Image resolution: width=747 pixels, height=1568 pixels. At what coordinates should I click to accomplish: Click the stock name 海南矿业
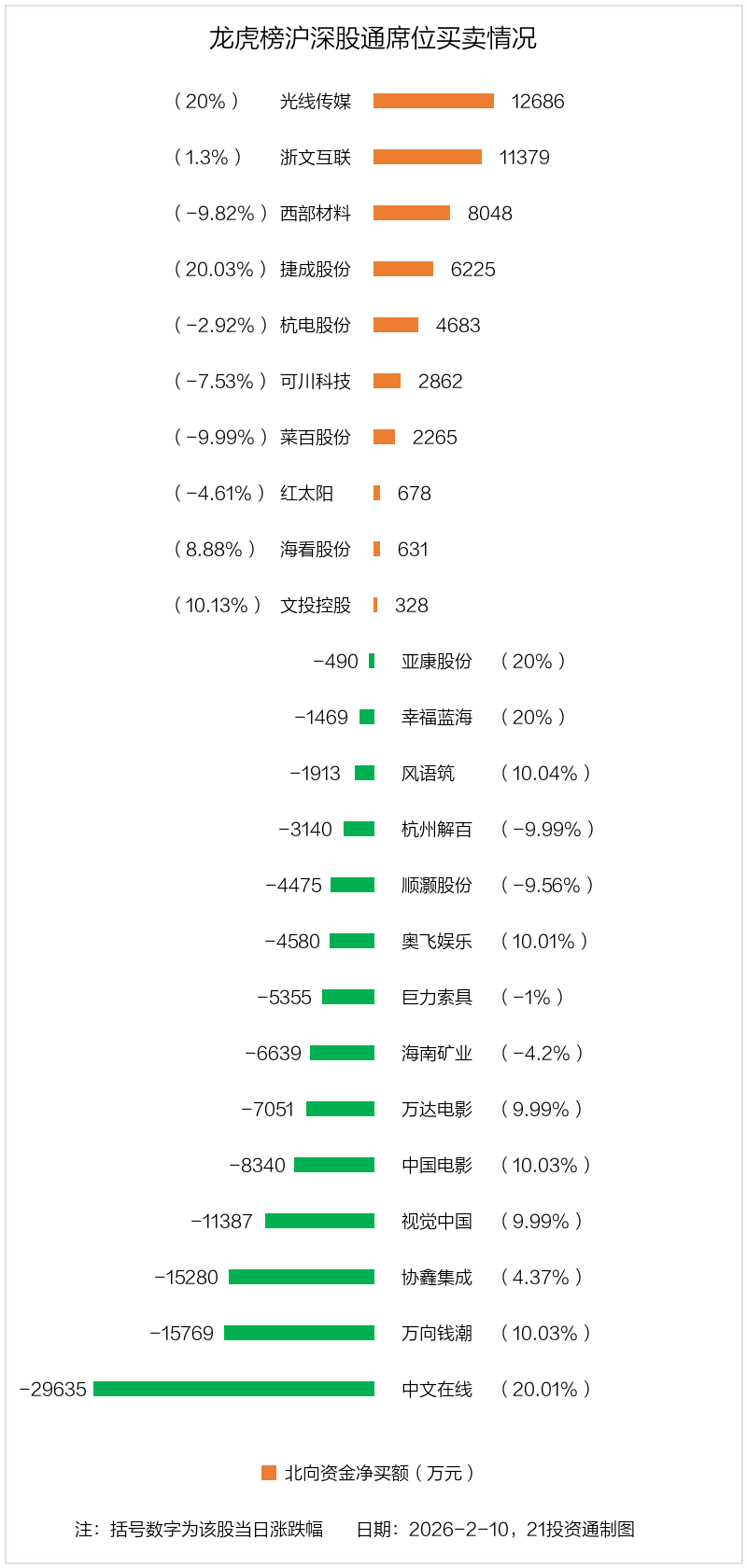coord(437,1053)
